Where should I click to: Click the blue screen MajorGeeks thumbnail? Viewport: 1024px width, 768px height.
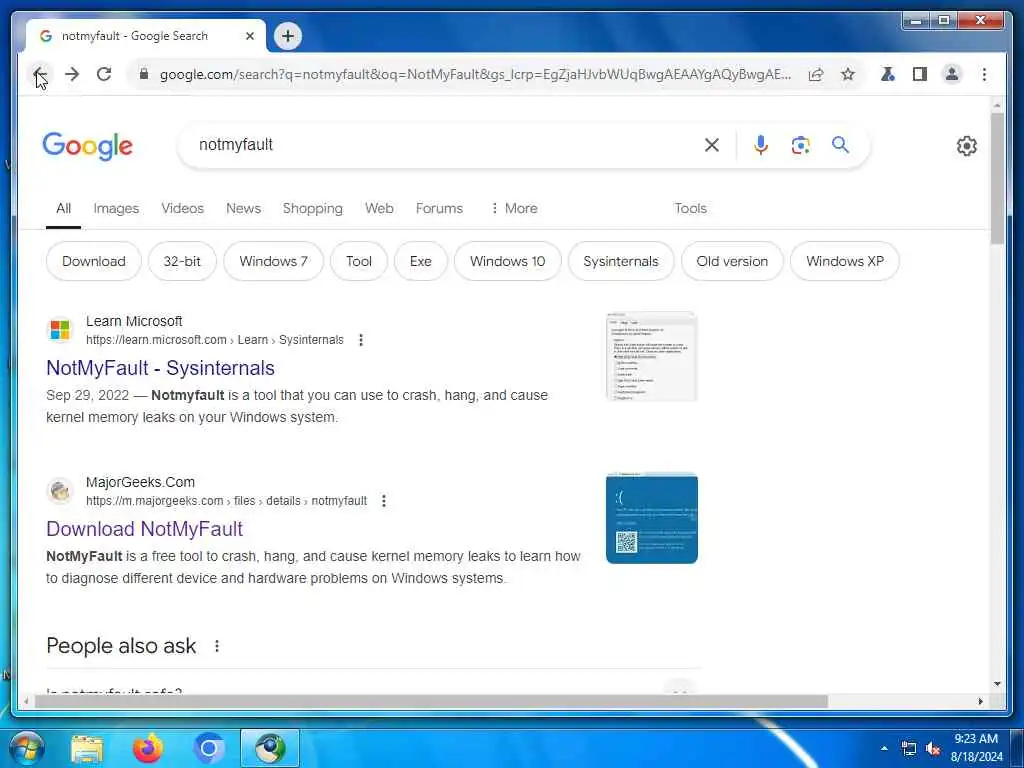(x=652, y=518)
